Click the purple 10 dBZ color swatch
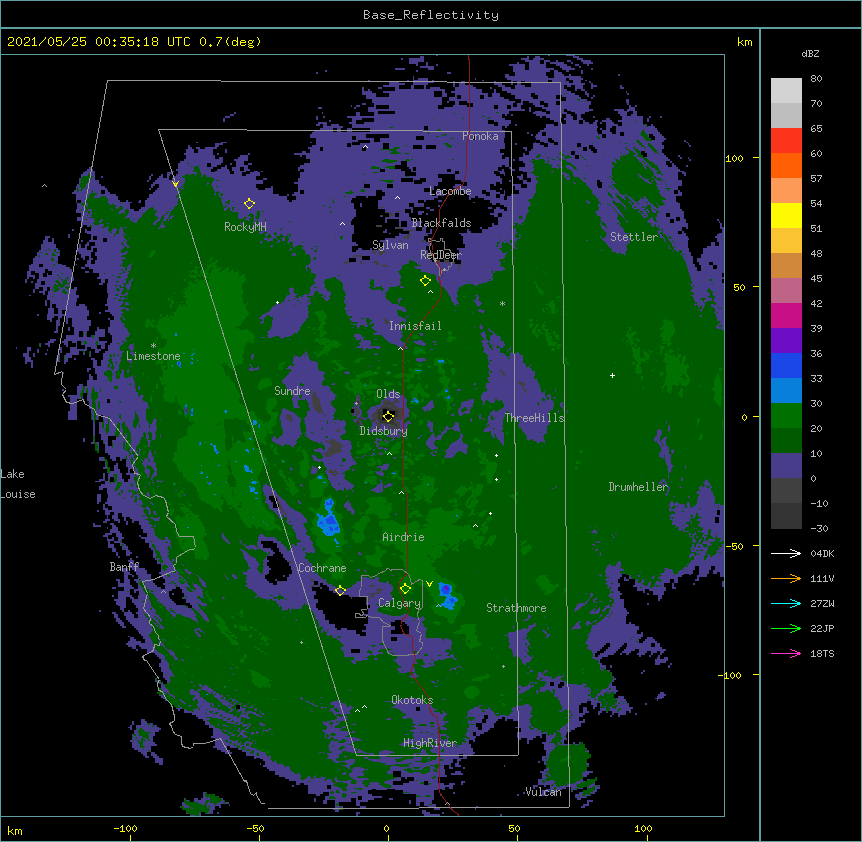 click(786, 466)
